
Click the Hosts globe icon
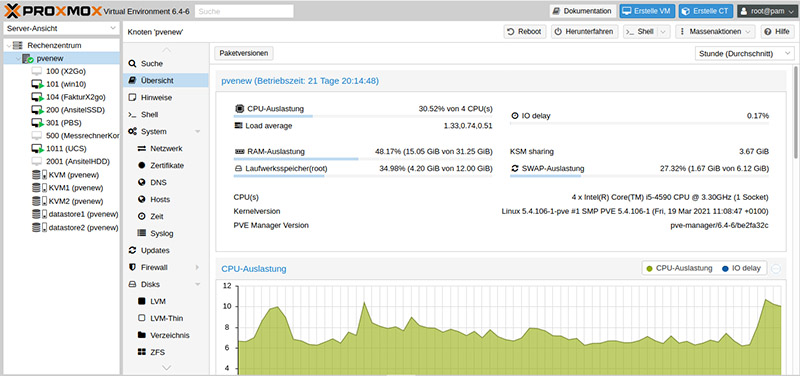coord(142,199)
